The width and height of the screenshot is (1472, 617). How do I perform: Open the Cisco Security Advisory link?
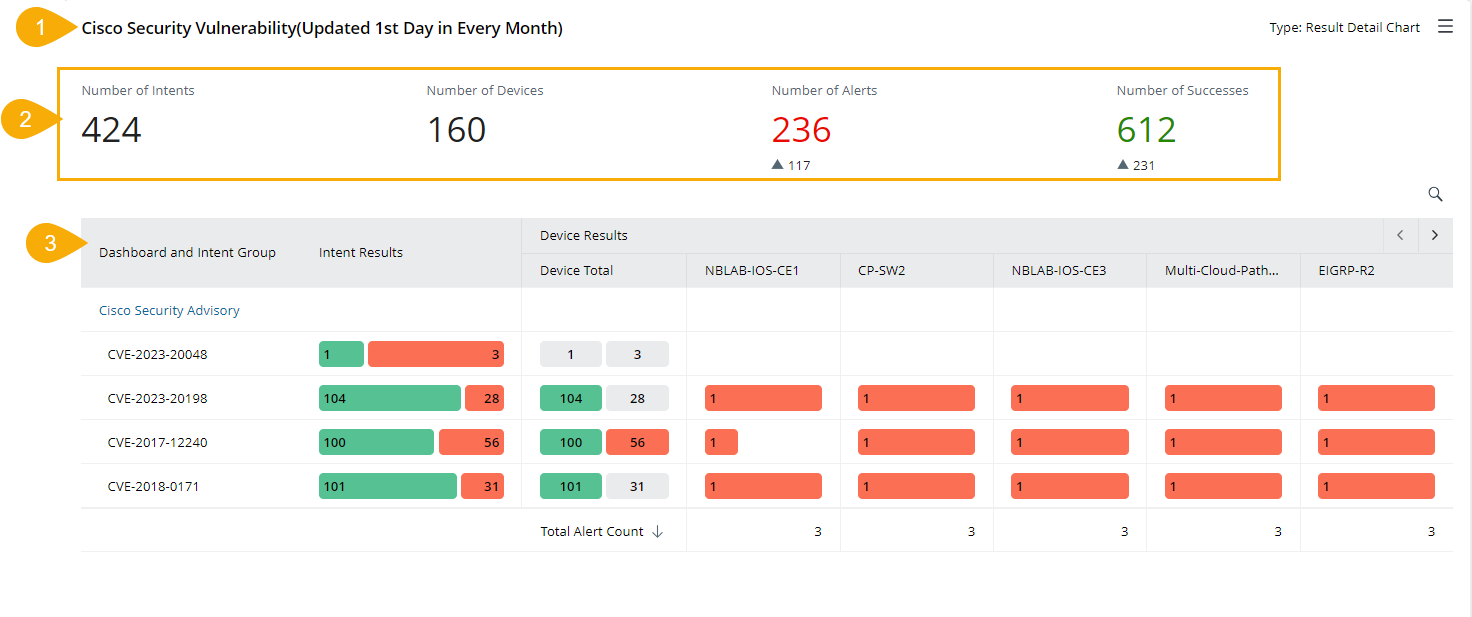click(169, 311)
